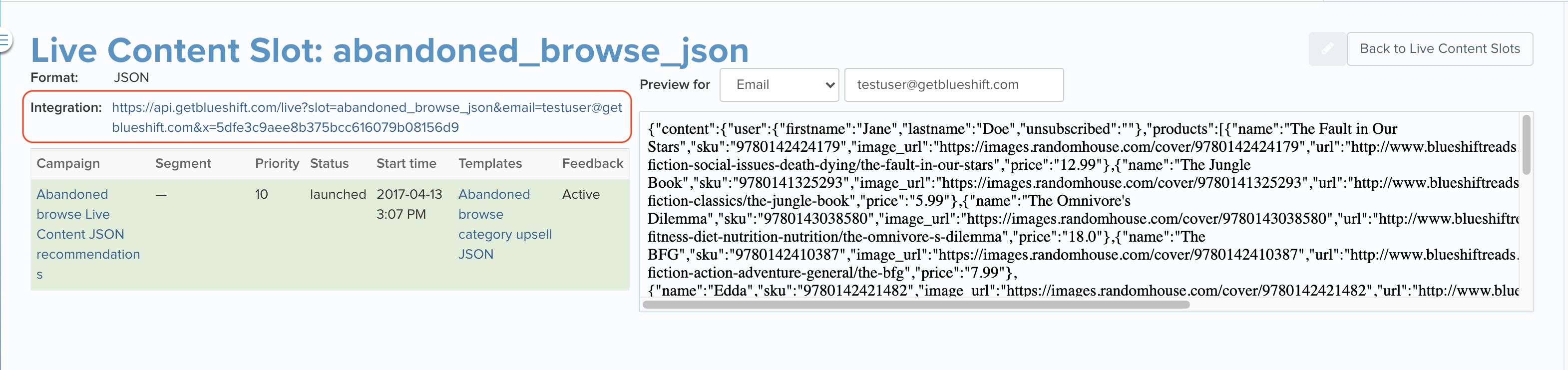The image size is (1568, 370).
Task: Click Back to Live Content Slots button
Action: (x=1440, y=49)
